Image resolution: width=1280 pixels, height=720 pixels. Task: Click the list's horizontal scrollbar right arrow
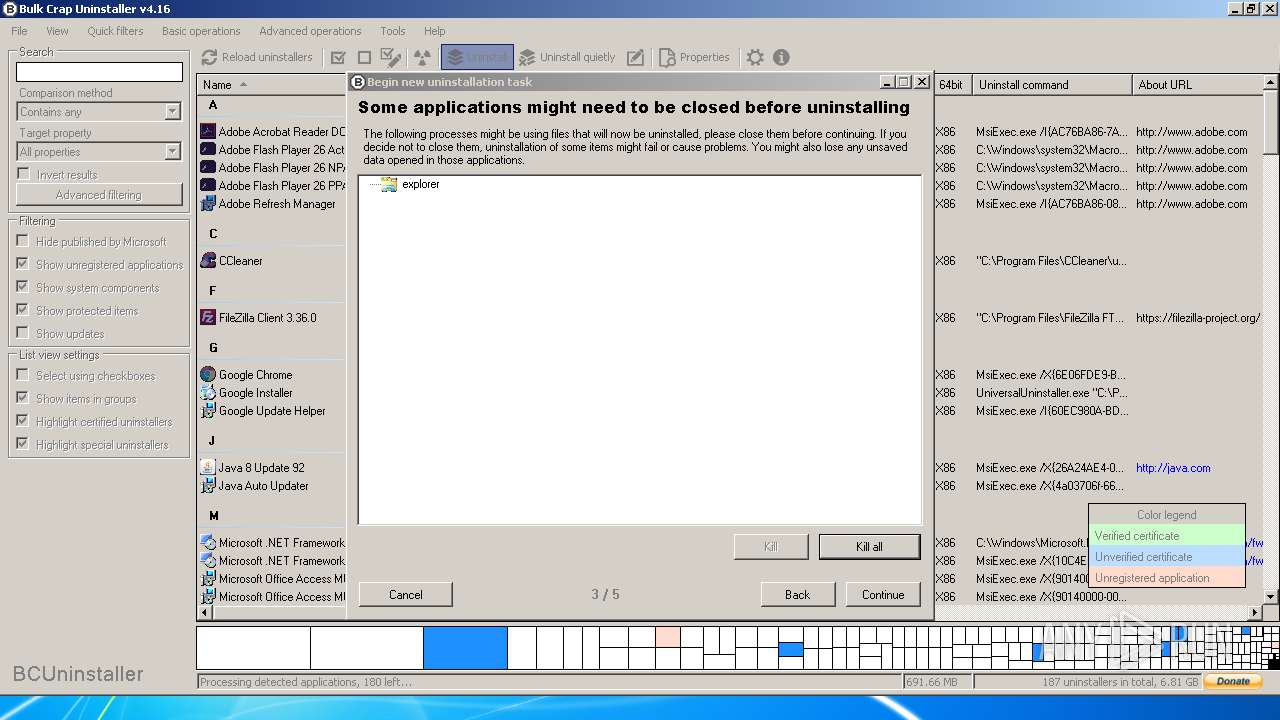[1256, 612]
